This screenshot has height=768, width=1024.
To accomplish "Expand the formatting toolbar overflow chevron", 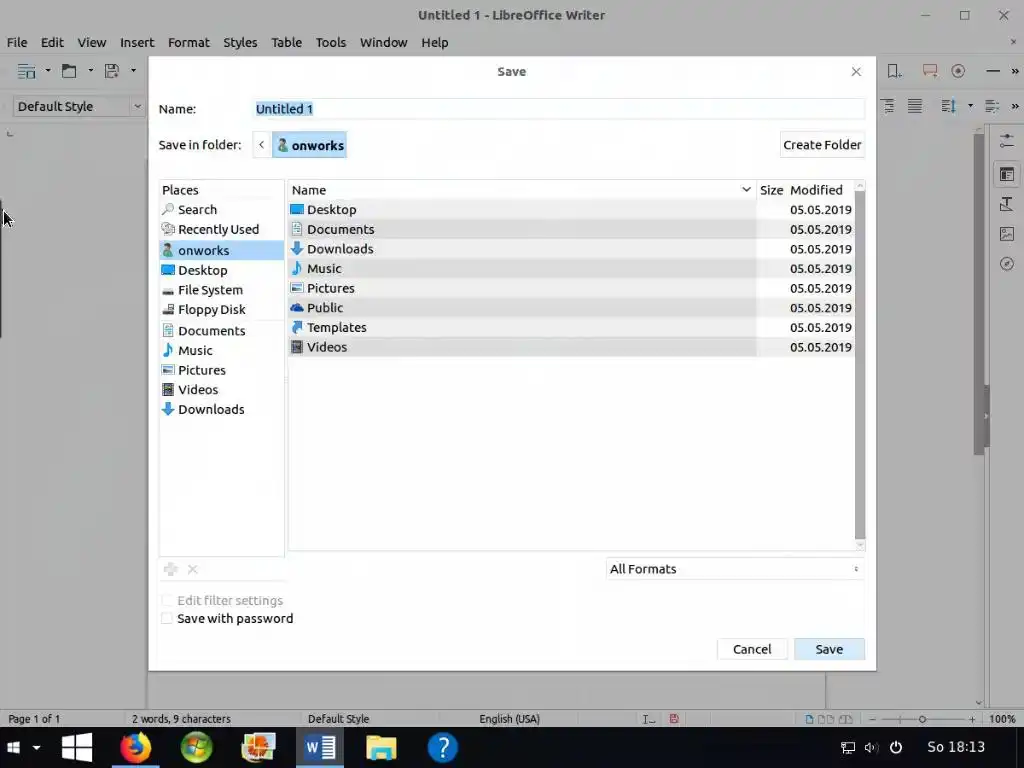I will pyautogui.click(x=1015, y=106).
